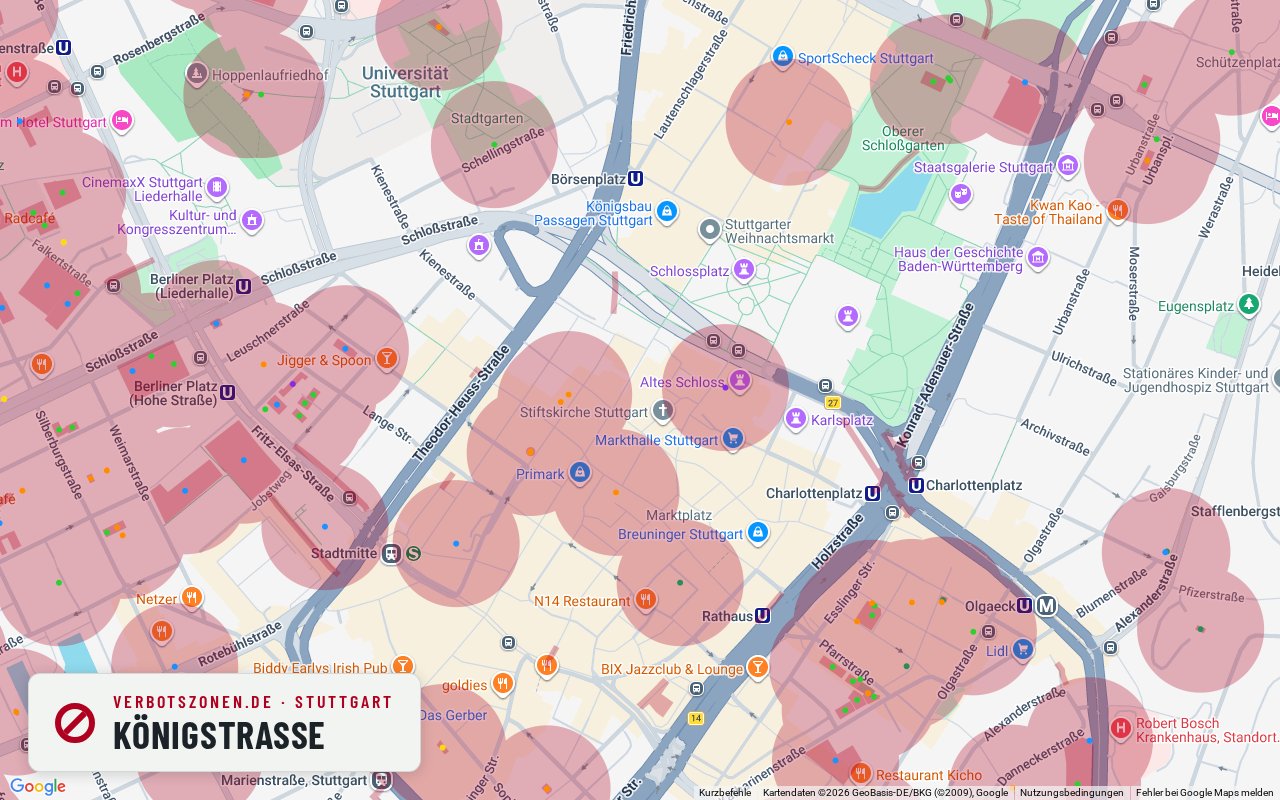
Task: Select the Das Gerber label
Action: (x=452, y=715)
